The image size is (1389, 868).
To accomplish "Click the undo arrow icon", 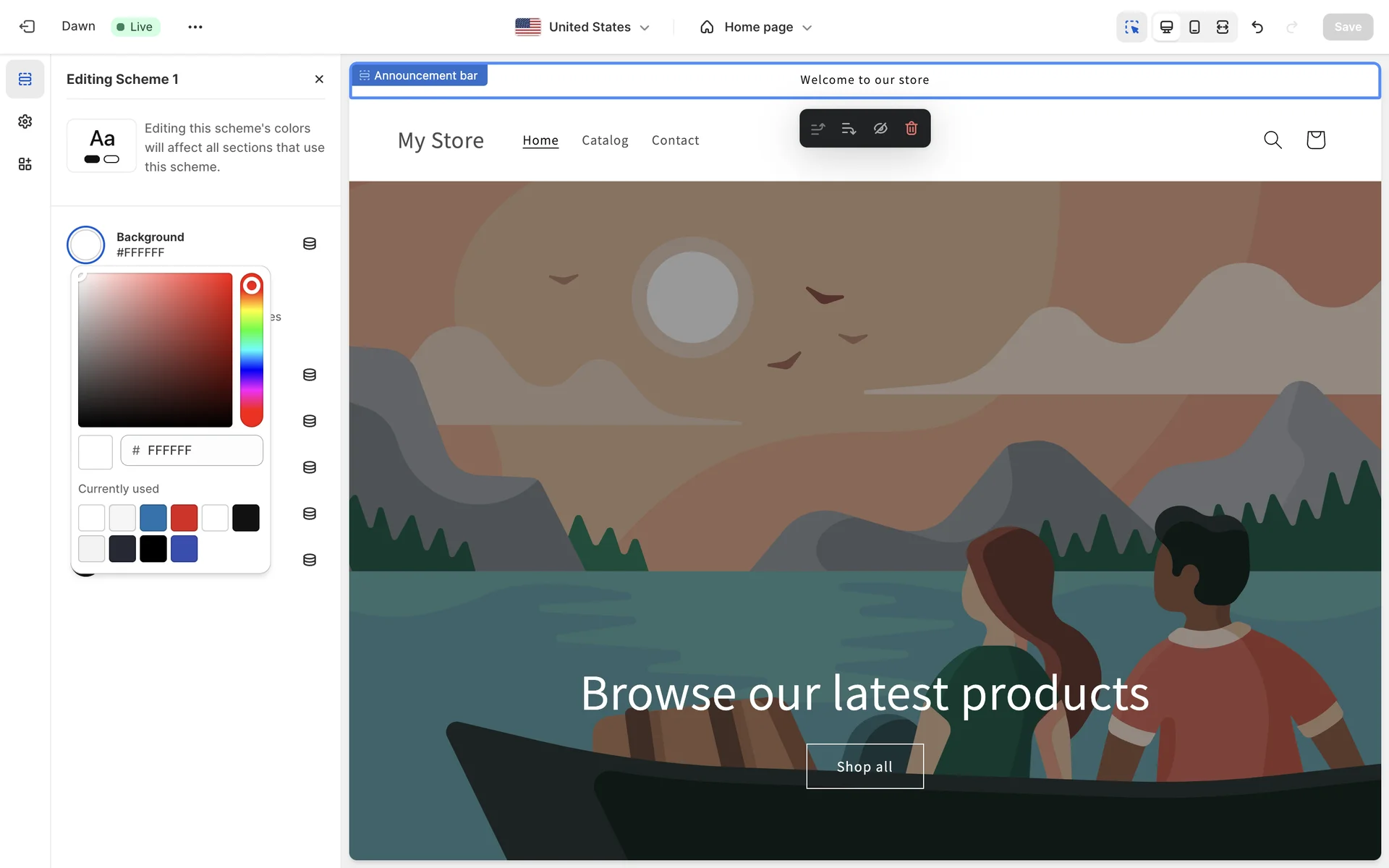I will coord(1257,27).
